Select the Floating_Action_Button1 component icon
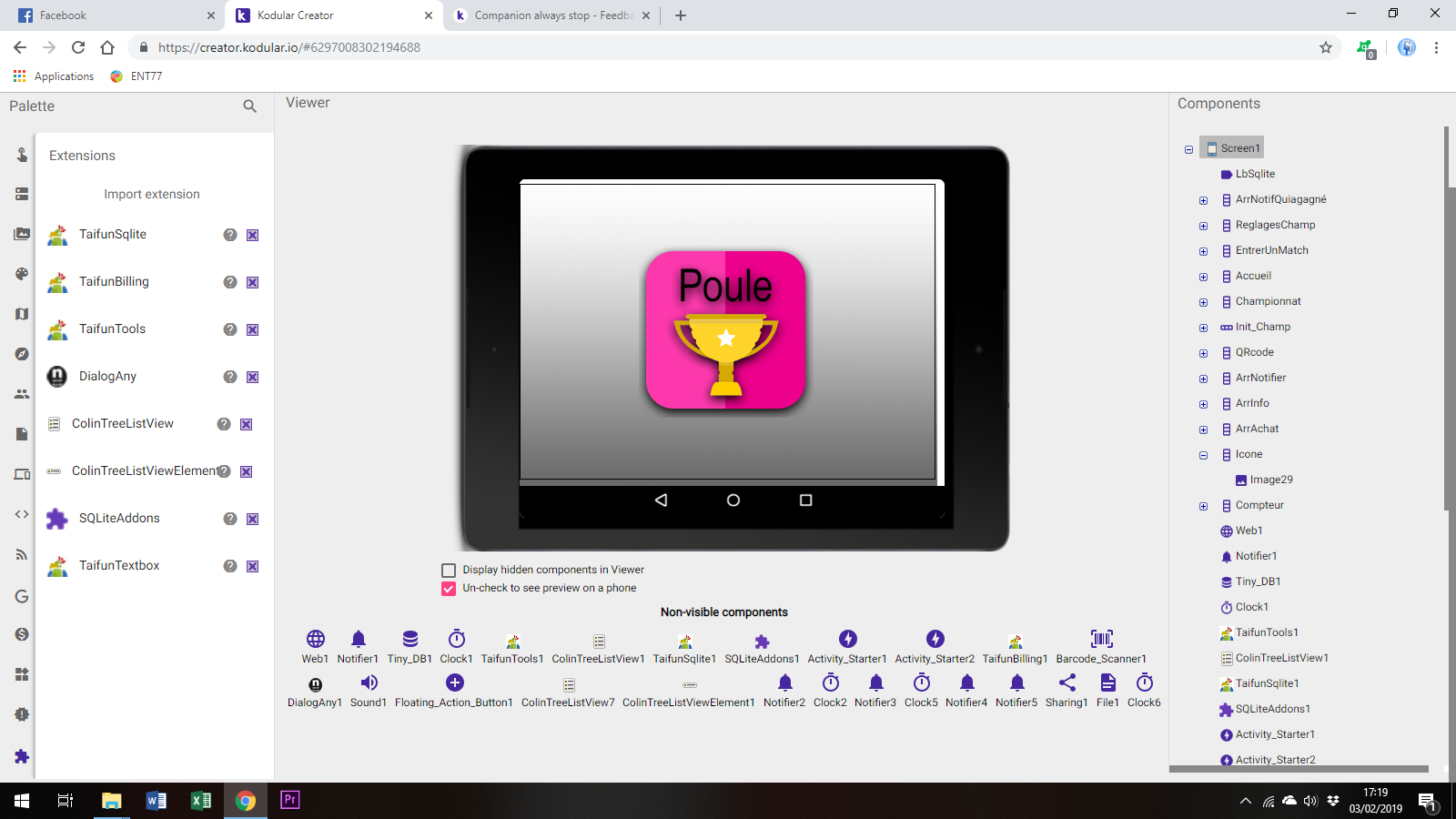The image size is (1456, 819). [x=455, y=682]
